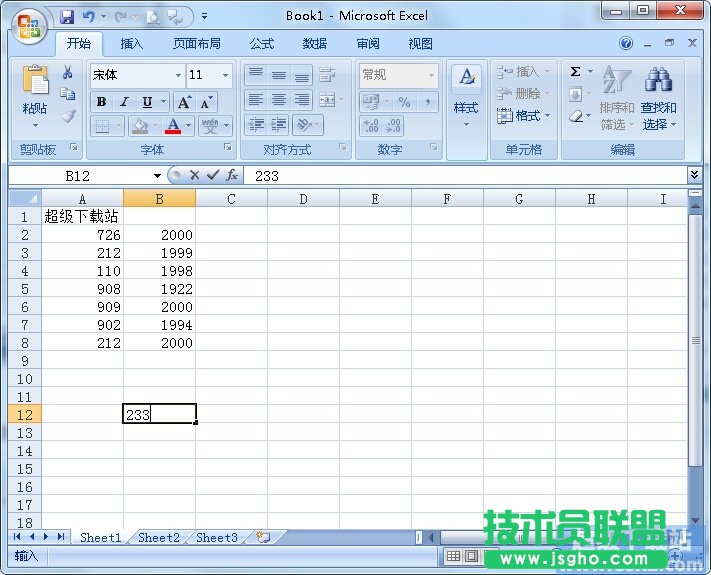The image size is (711, 575).
Task: Confirm the entry with the formula bar checkmark
Action: [212, 175]
